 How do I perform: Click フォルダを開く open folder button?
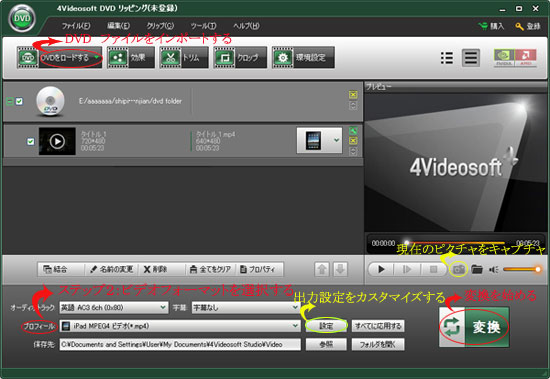tap(378, 344)
